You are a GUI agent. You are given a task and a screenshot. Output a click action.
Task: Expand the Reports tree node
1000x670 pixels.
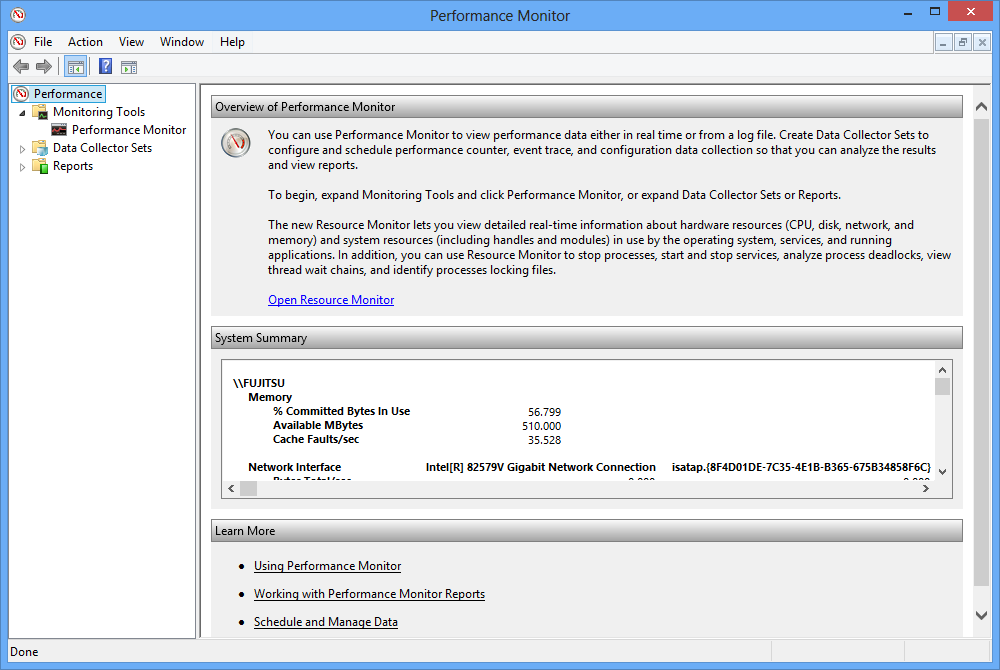coord(23,166)
